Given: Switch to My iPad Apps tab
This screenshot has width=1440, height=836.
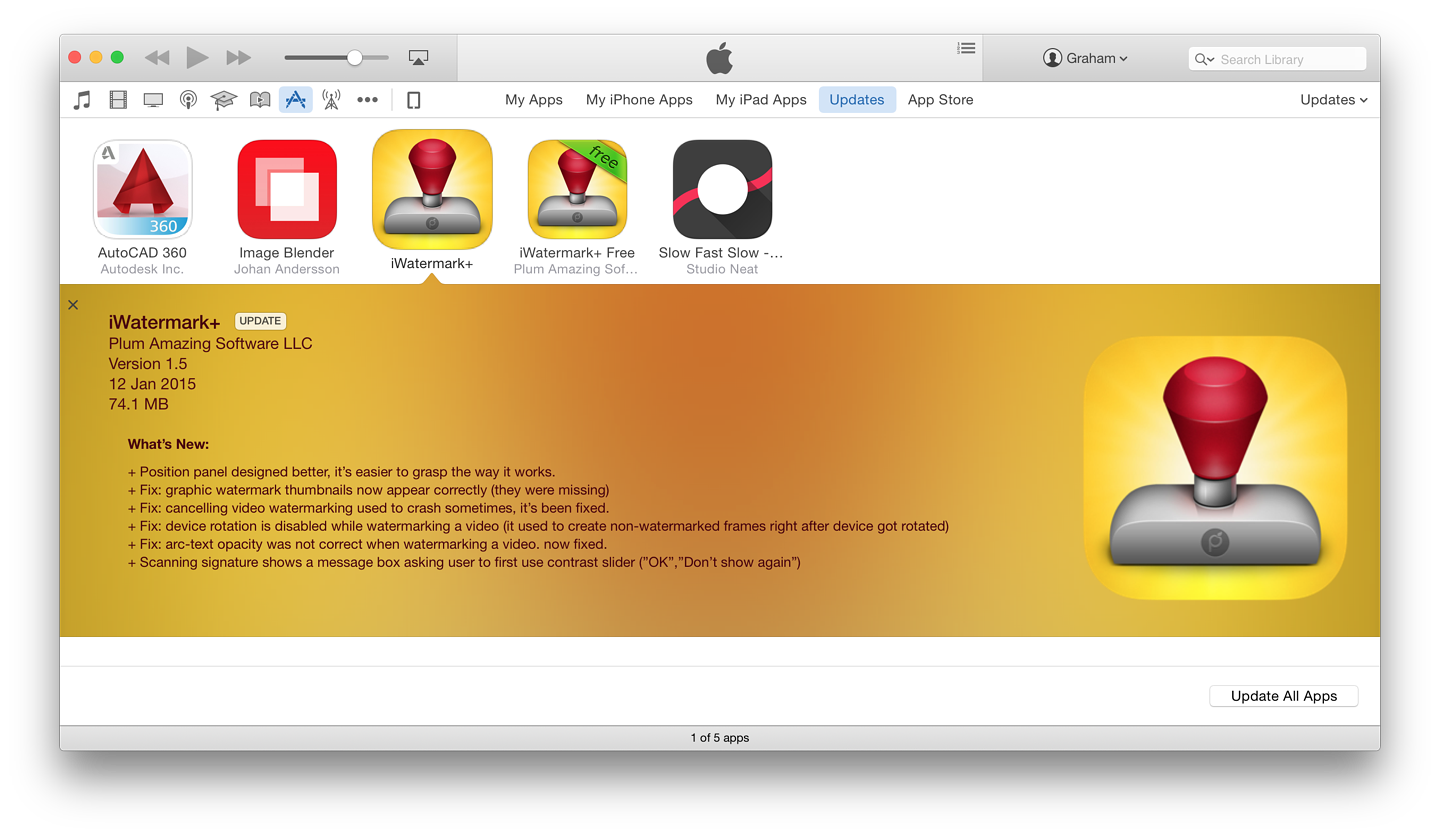Looking at the screenshot, I should [761, 100].
